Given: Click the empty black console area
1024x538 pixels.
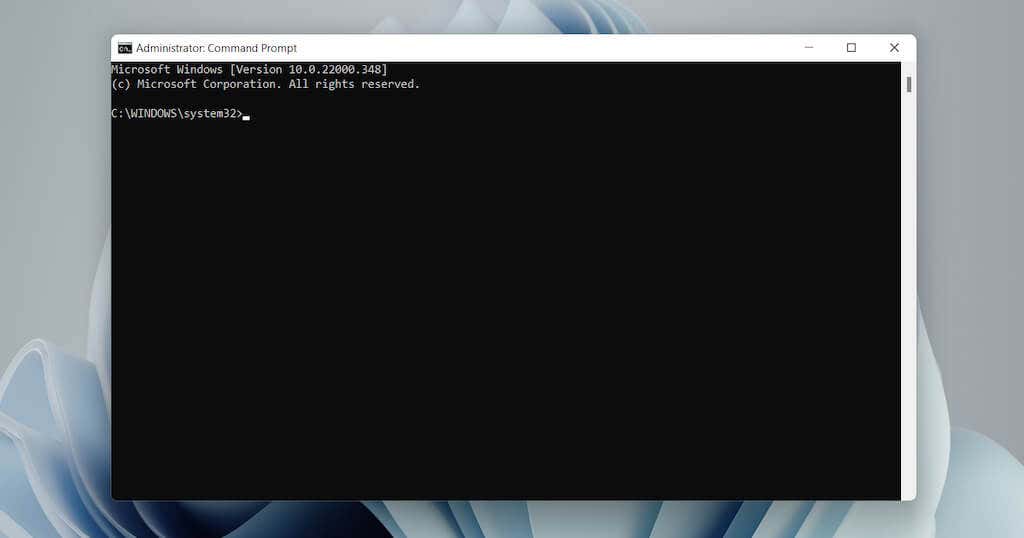Looking at the screenshot, I should pyautogui.click(x=506, y=307).
